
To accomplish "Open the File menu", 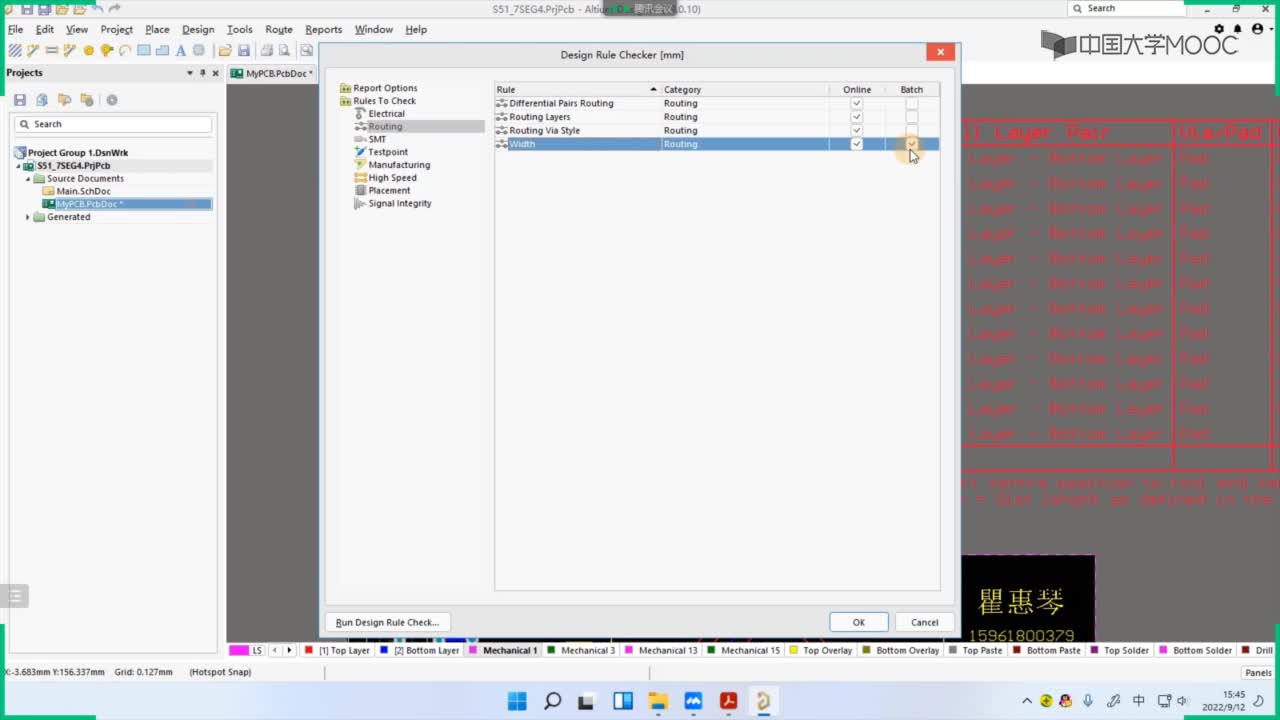I will coord(15,29).
